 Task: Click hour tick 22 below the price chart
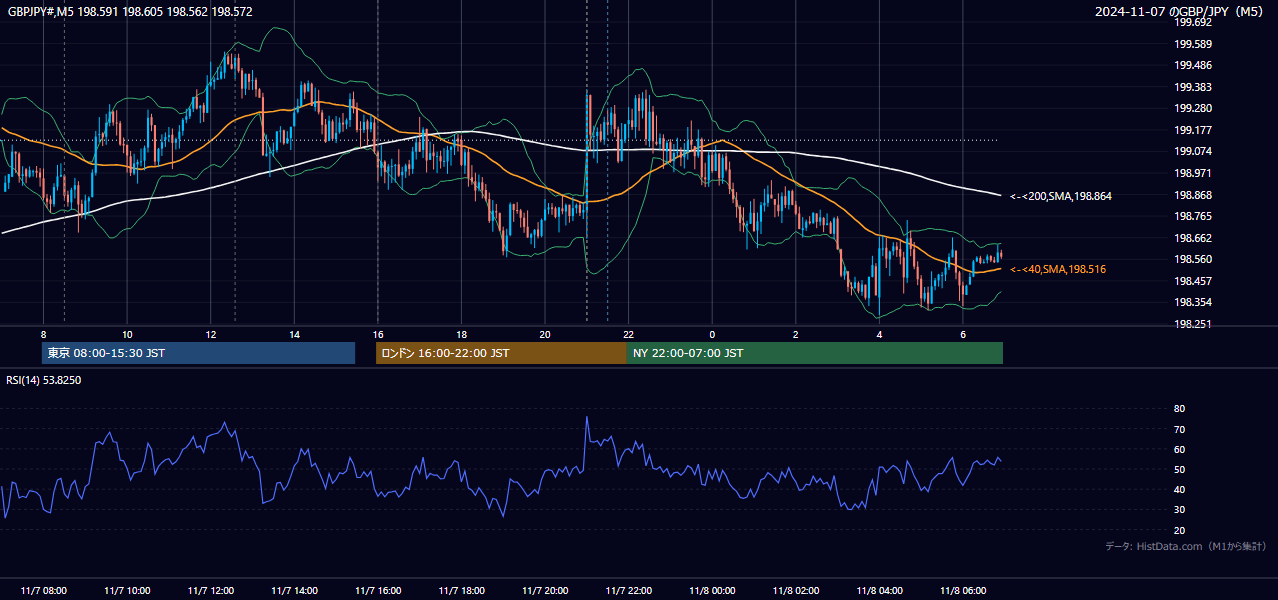click(x=628, y=334)
